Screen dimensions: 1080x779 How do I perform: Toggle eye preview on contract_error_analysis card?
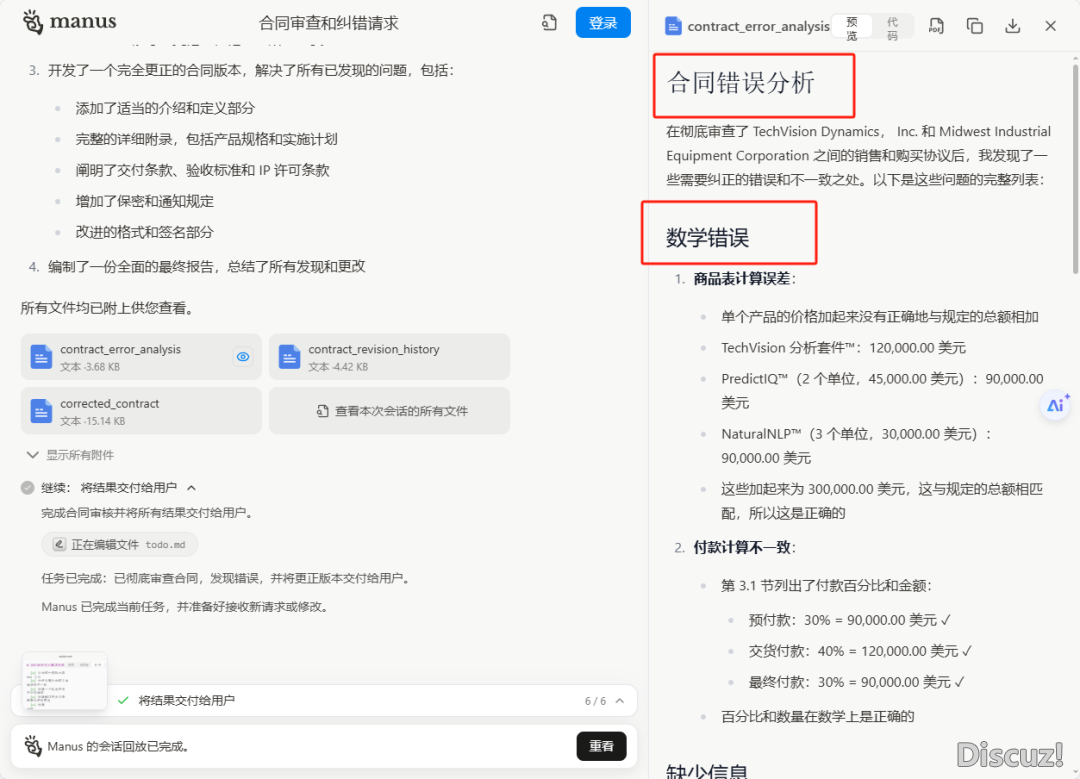[243, 357]
